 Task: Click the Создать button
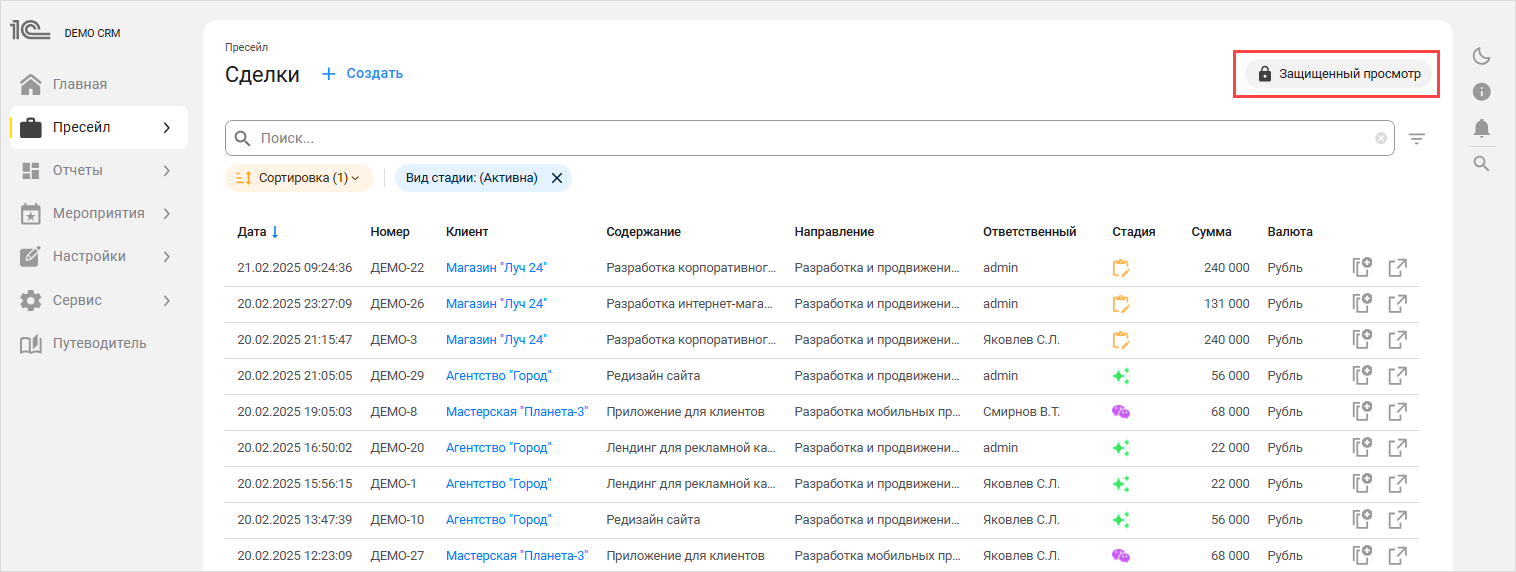tap(362, 73)
